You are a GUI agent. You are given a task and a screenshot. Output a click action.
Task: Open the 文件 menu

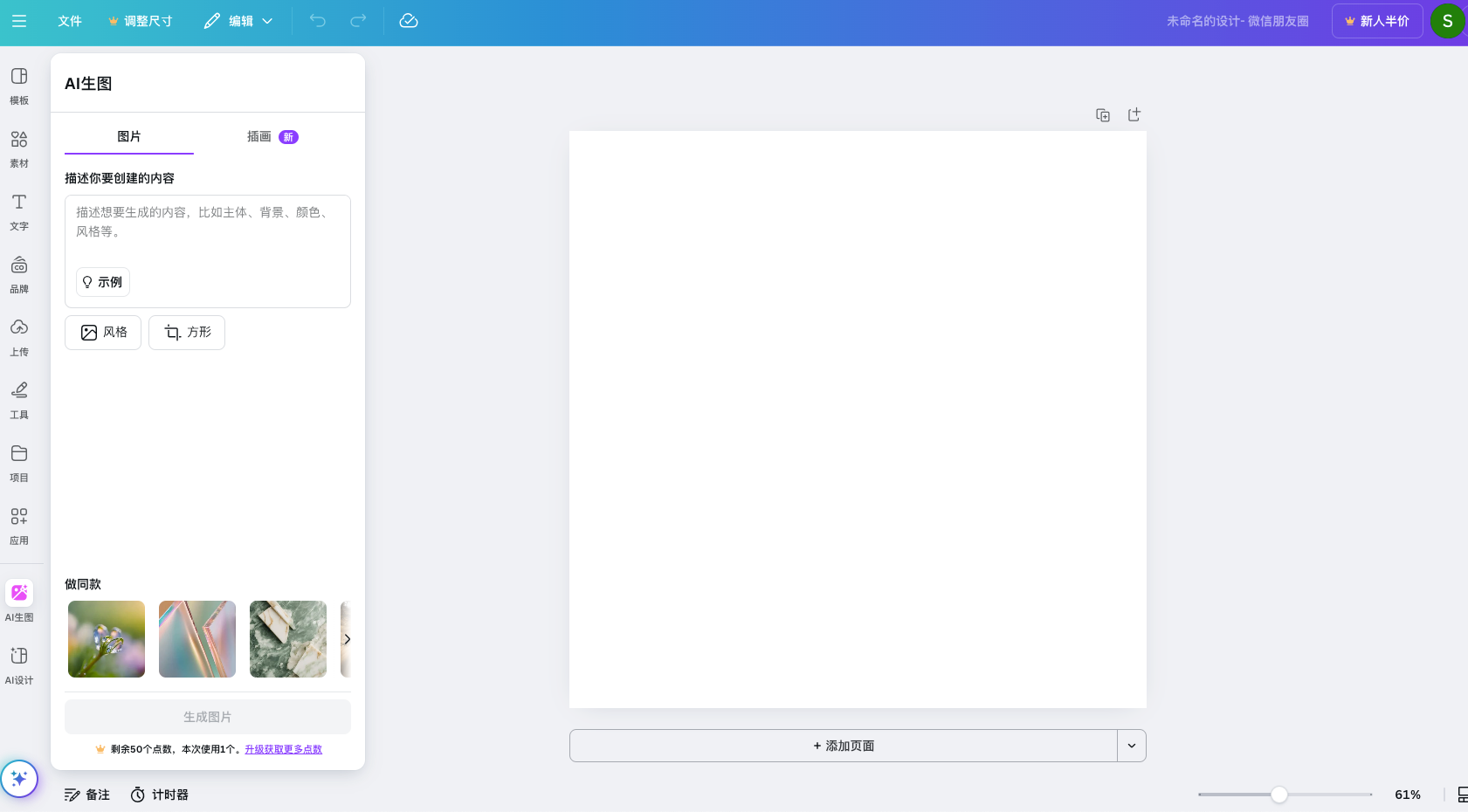pos(69,20)
